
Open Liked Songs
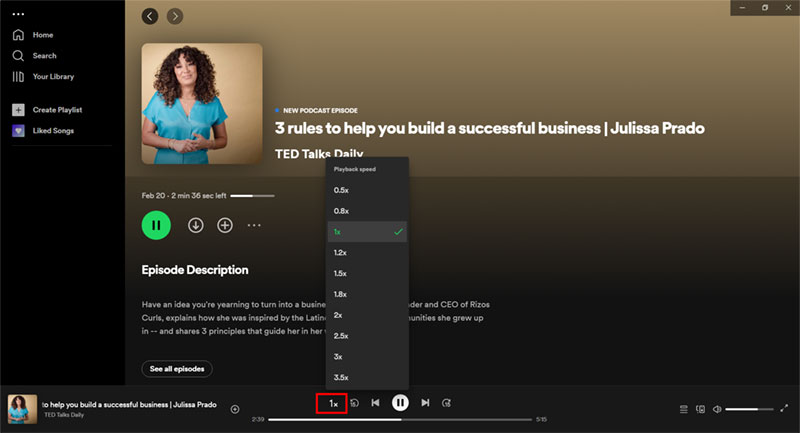coord(43,131)
